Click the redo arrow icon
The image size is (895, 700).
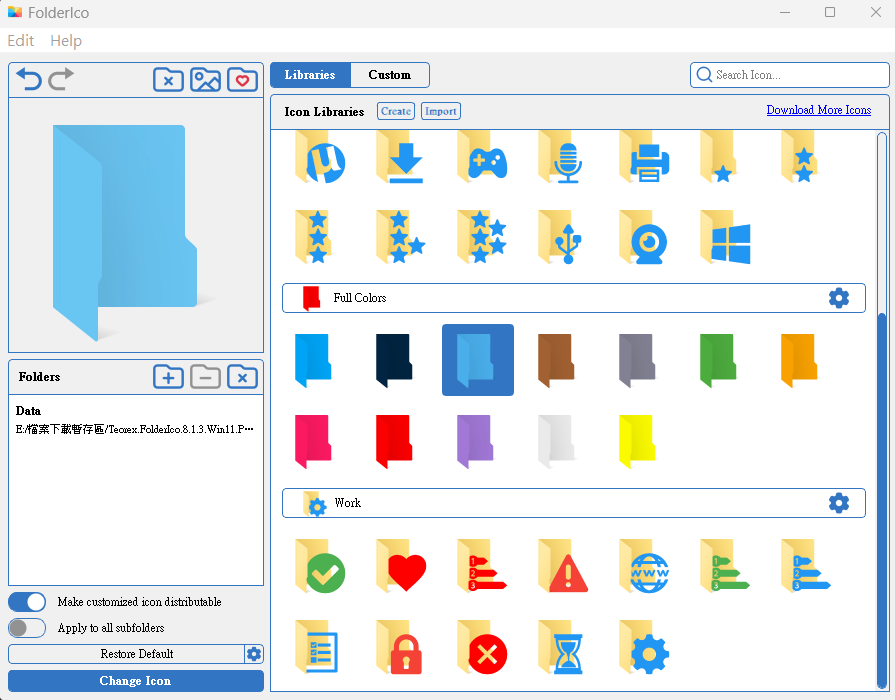coord(61,80)
